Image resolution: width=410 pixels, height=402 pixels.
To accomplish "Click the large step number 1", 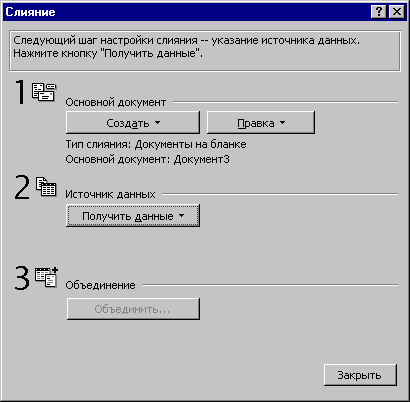I will tap(20, 92).
